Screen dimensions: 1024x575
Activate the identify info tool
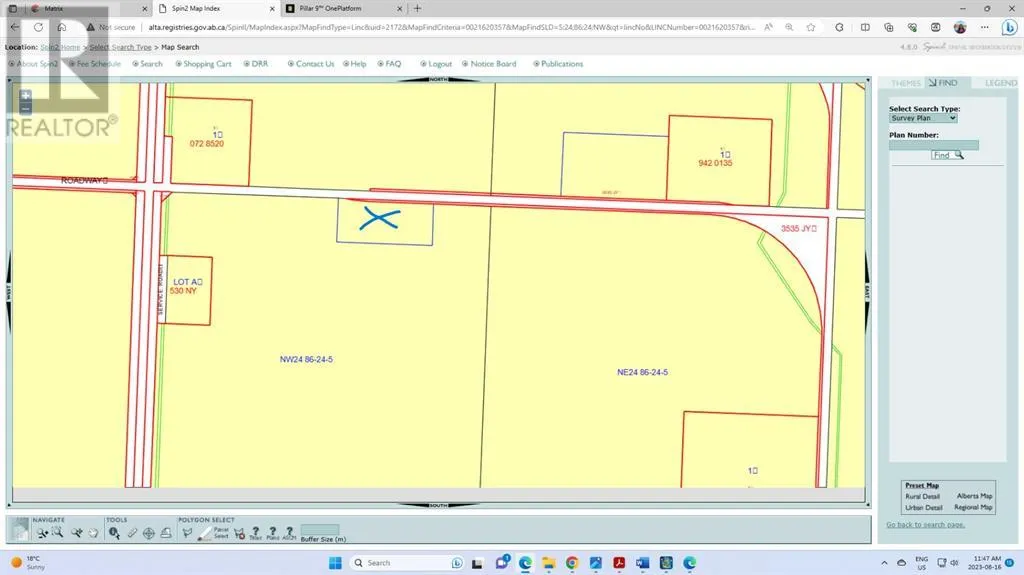point(114,533)
